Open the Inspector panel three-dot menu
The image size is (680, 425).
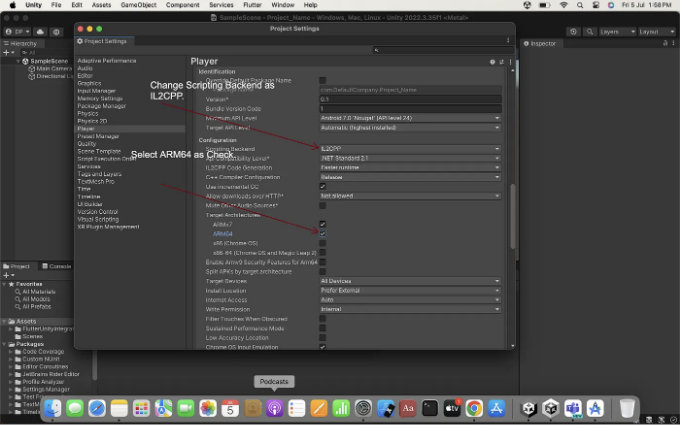673,43
